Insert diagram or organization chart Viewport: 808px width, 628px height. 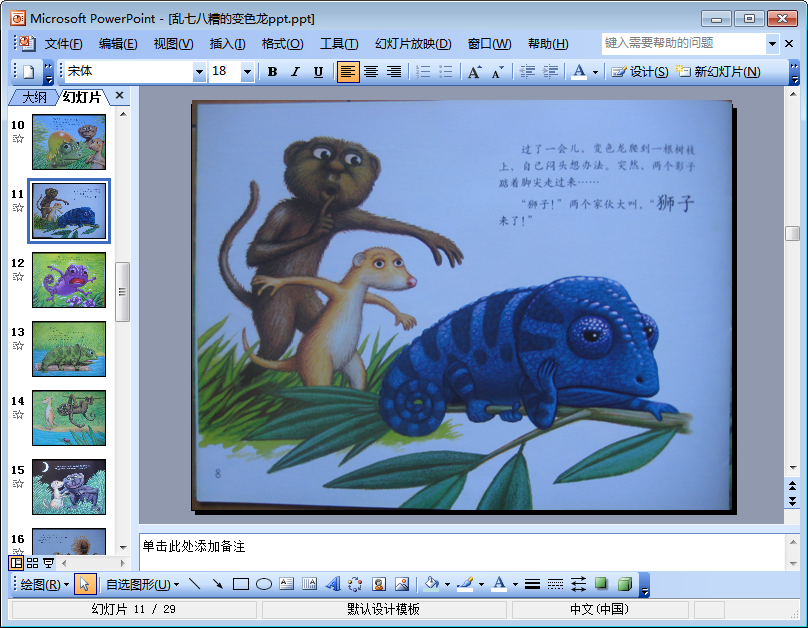[356, 584]
